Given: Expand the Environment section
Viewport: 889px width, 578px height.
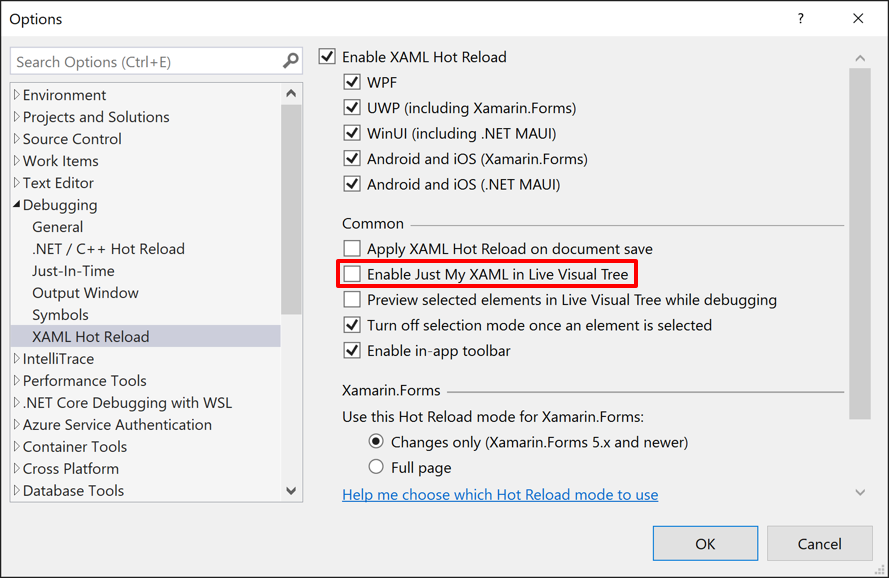Looking at the screenshot, I should coord(16,94).
